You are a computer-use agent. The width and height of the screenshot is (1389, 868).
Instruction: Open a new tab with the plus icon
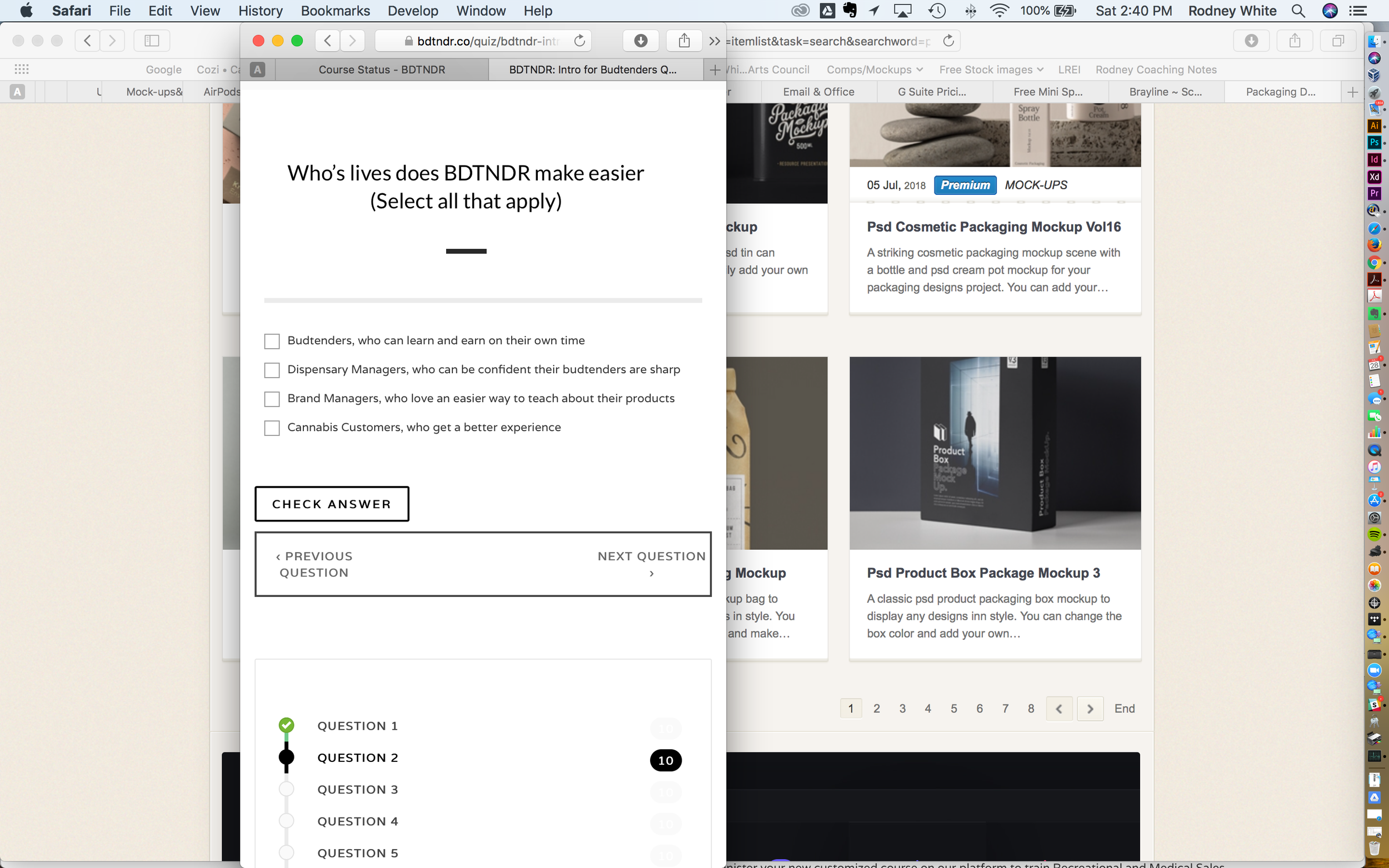pos(715,70)
